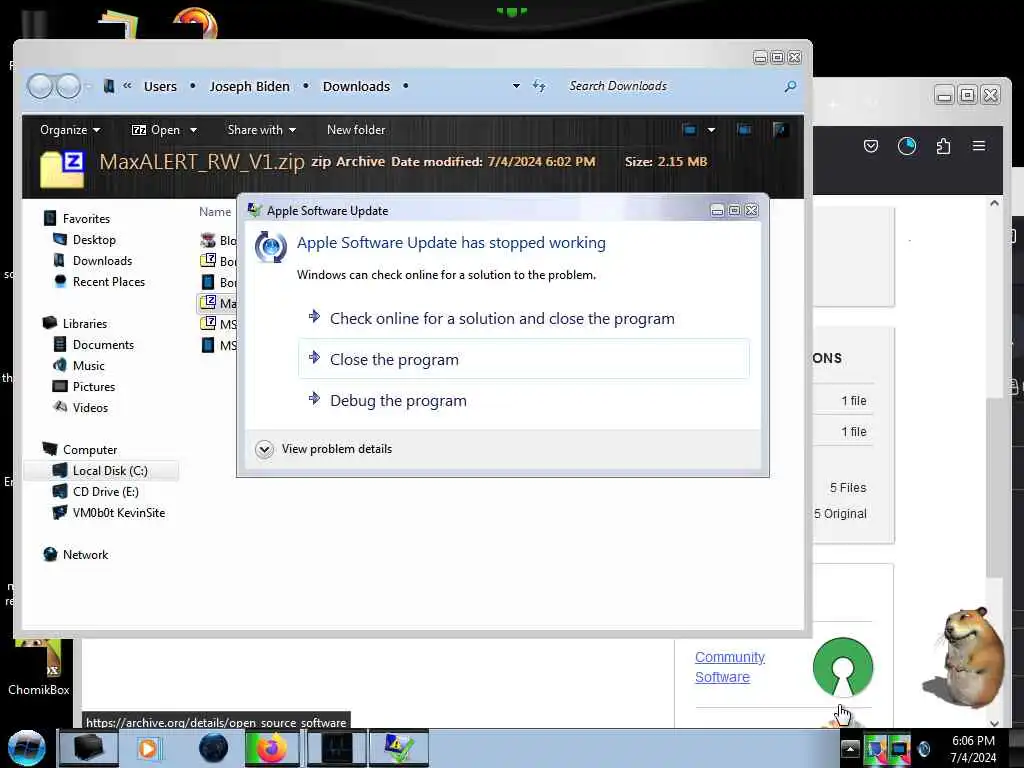The width and height of the screenshot is (1024, 768).
Task: Open the Videos library
Action: pos(80,408)
